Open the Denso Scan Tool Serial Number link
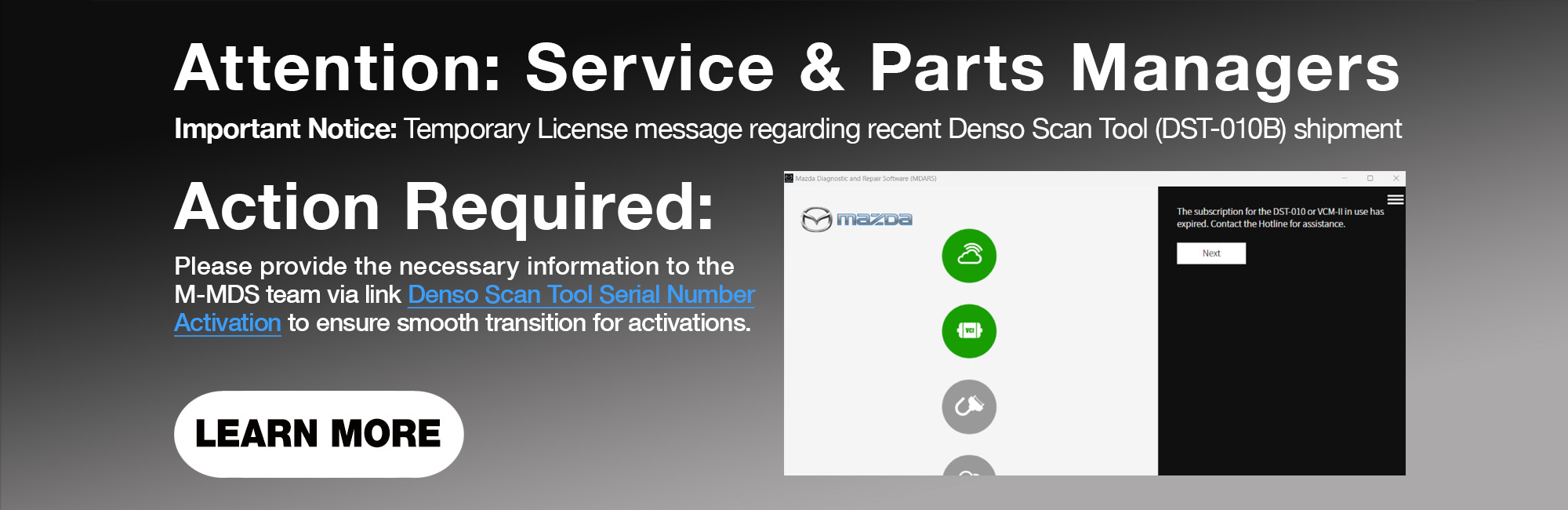The image size is (1568, 510). click(581, 294)
